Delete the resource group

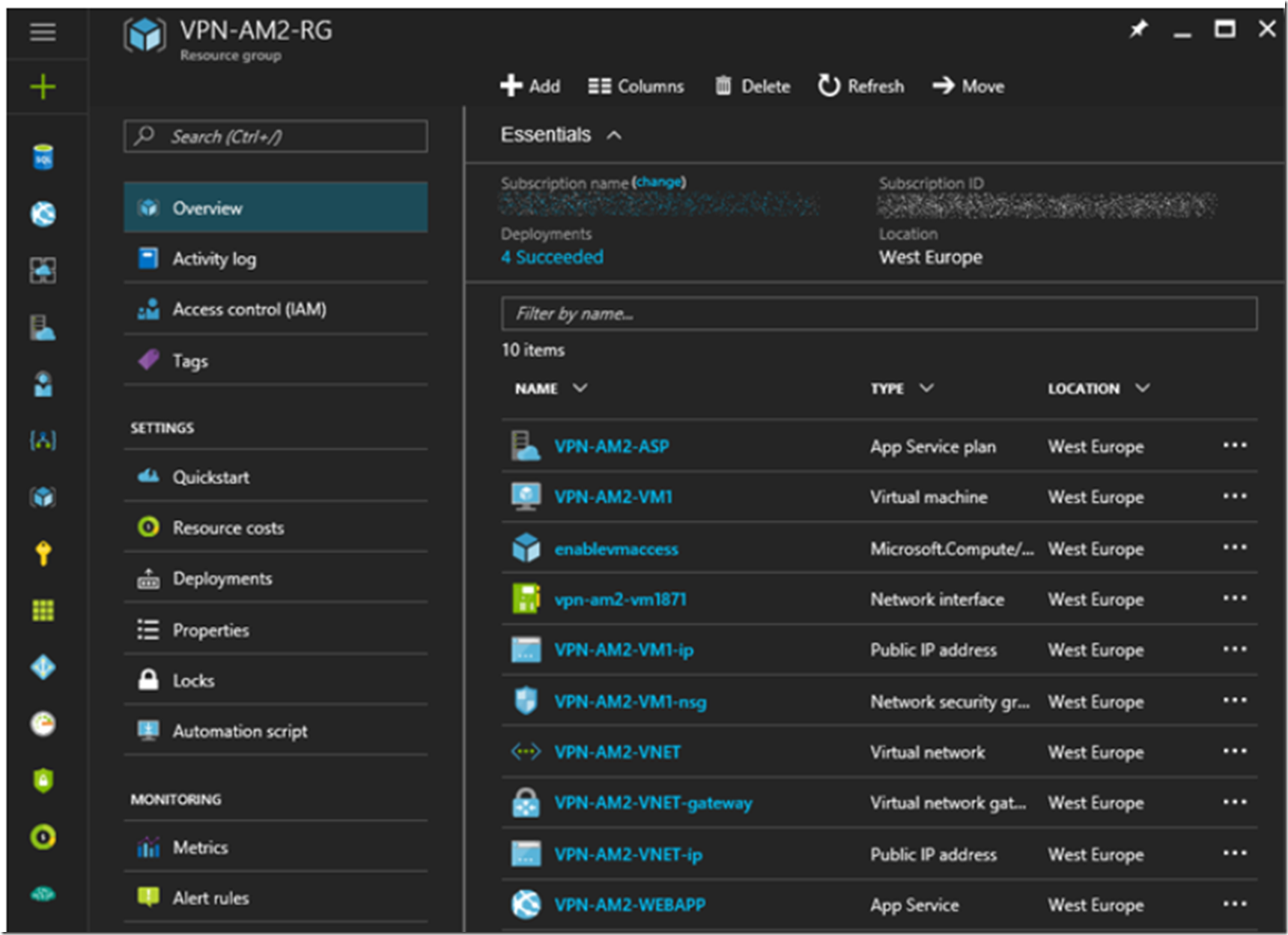753,86
